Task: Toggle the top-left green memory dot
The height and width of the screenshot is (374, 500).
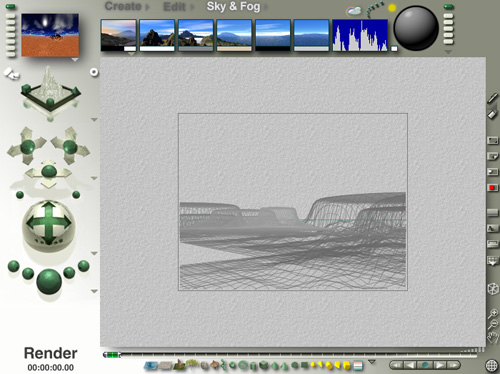Action: pyautogui.click(x=11, y=7)
